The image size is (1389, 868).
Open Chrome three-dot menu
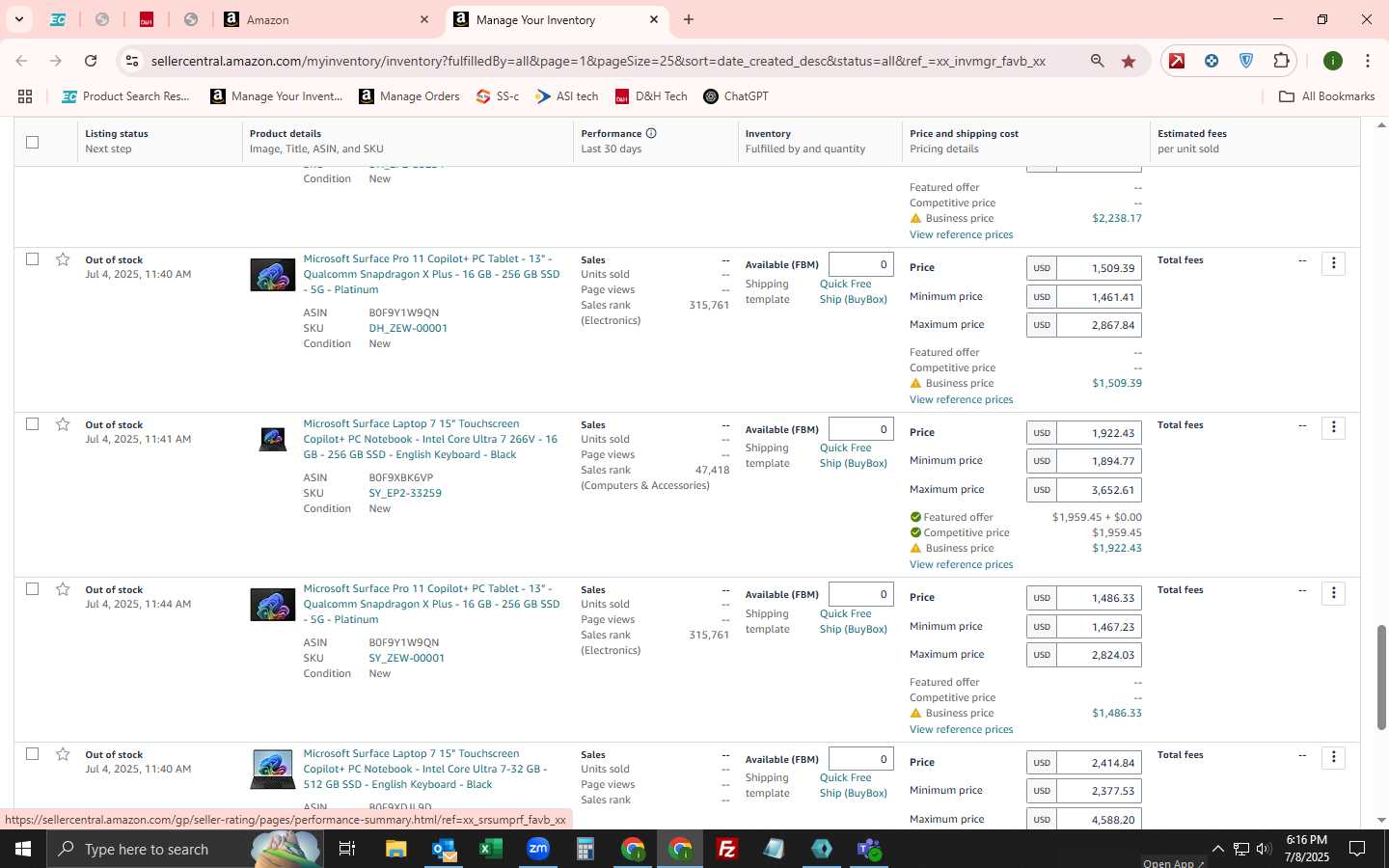click(x=1368, y=61)
